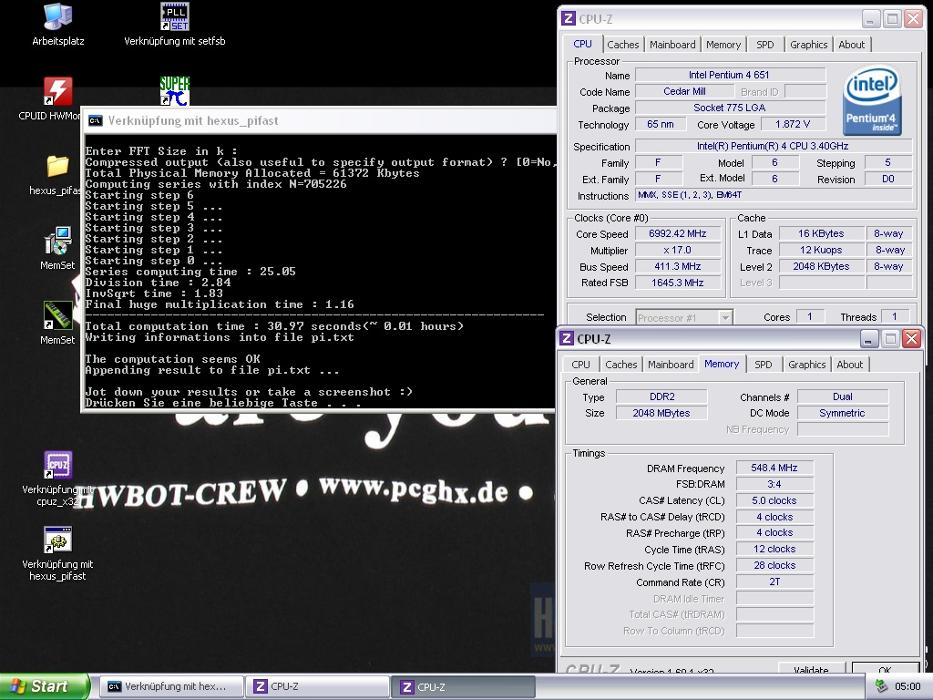Click the Core Voltage value 1.872 V
The height and width of the screenshot is (700, 933).
793,124
